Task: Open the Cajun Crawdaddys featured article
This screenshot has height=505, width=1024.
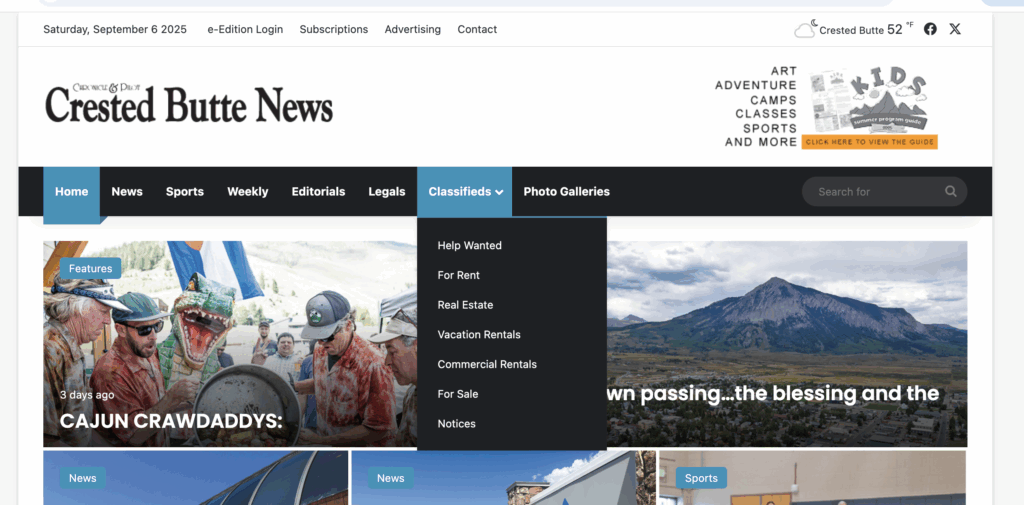Action: [x=171, y=421]
